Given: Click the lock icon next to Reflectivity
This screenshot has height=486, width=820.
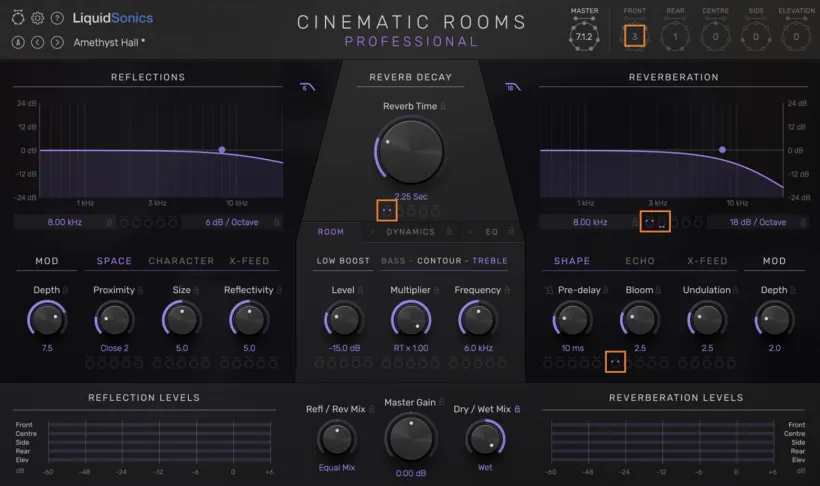Looking at the screenshot, I should click(279, 290).
